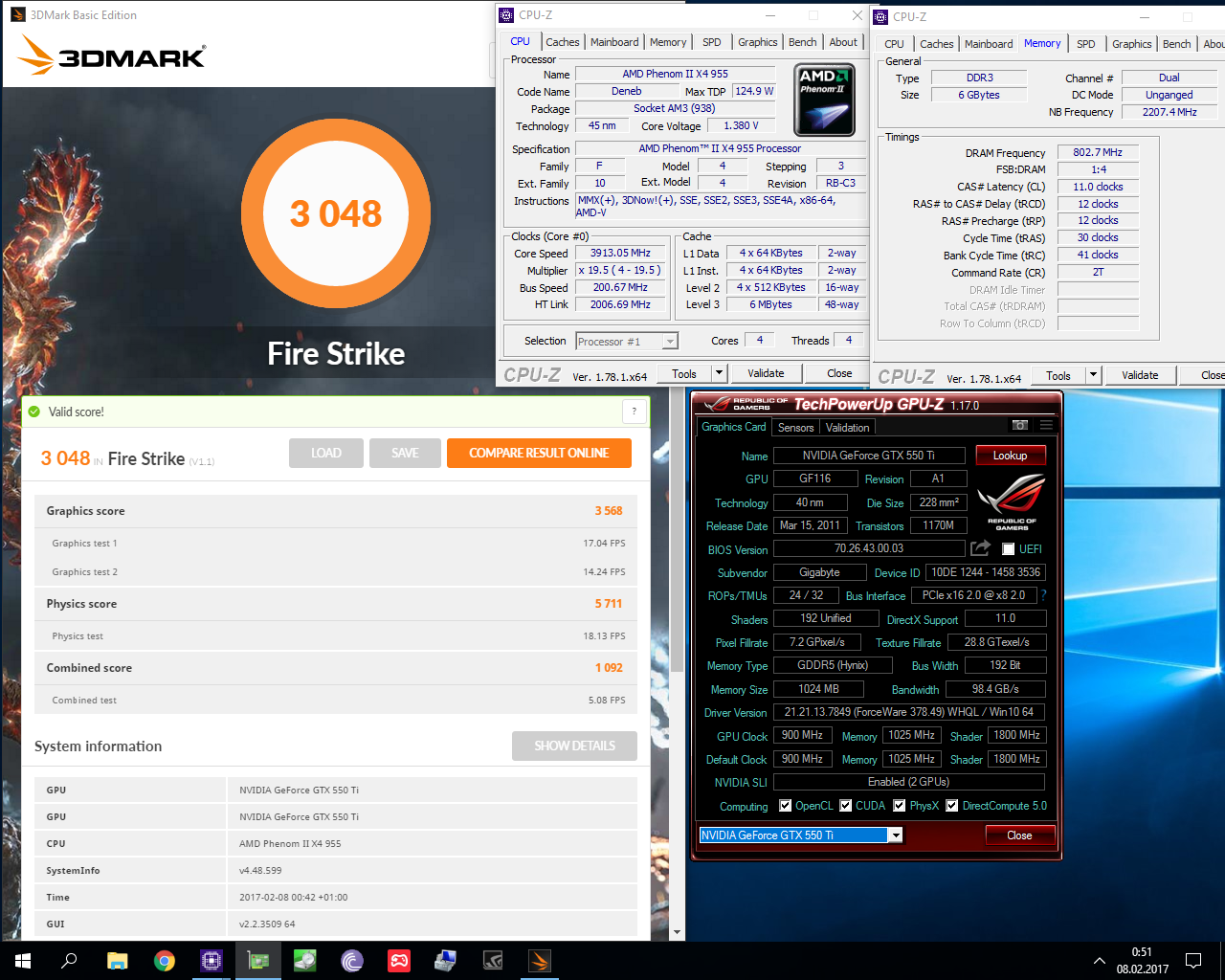Open GPU-Z hamburger menu
This screenshot has height=980, width=1225.
[1046, 426]
